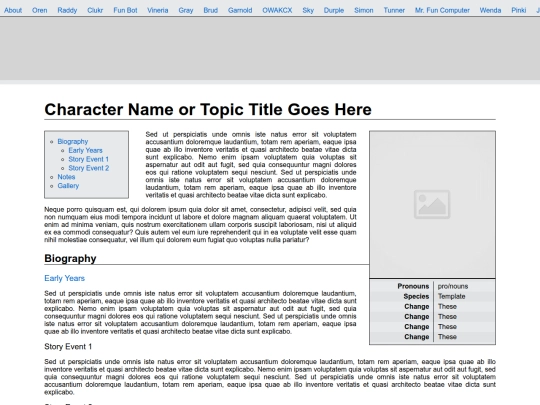Click the OWAKCX link
The image size is (540, 405).
click(277, 10)
